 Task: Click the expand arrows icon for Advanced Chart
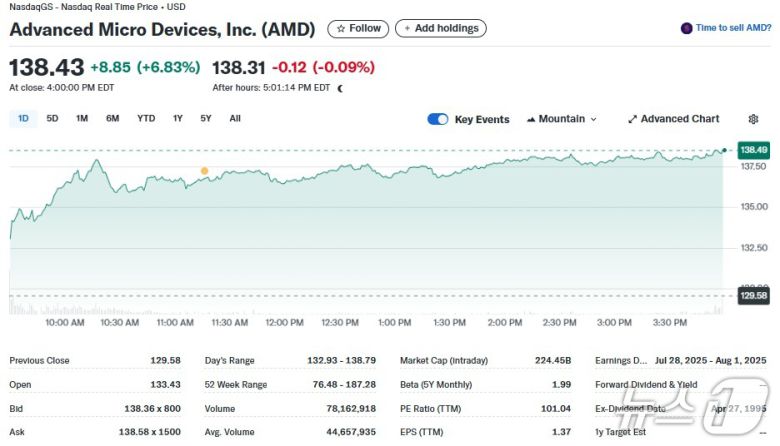pyautogui.click(x=632, y=119)
